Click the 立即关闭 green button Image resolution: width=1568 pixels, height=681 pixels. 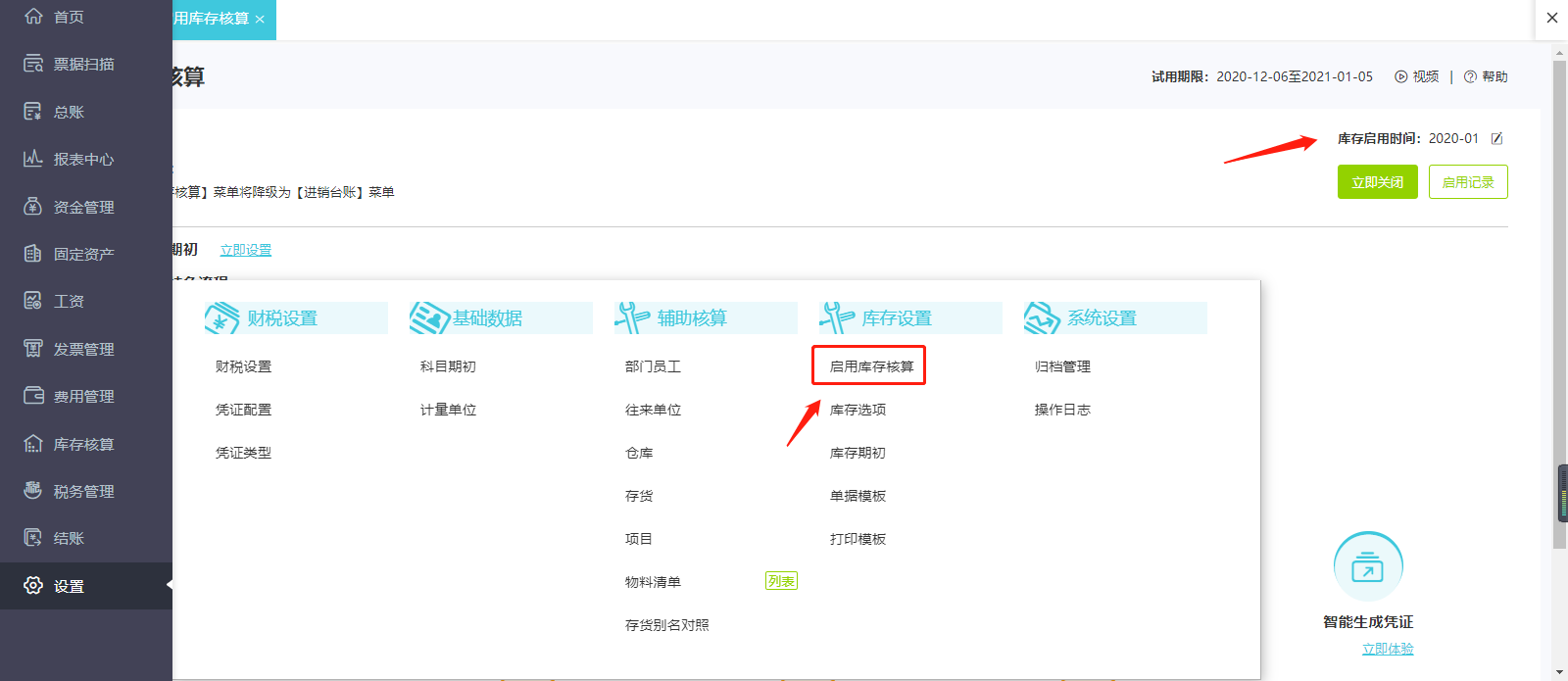pyautogui.click(x=1377, y=182)
